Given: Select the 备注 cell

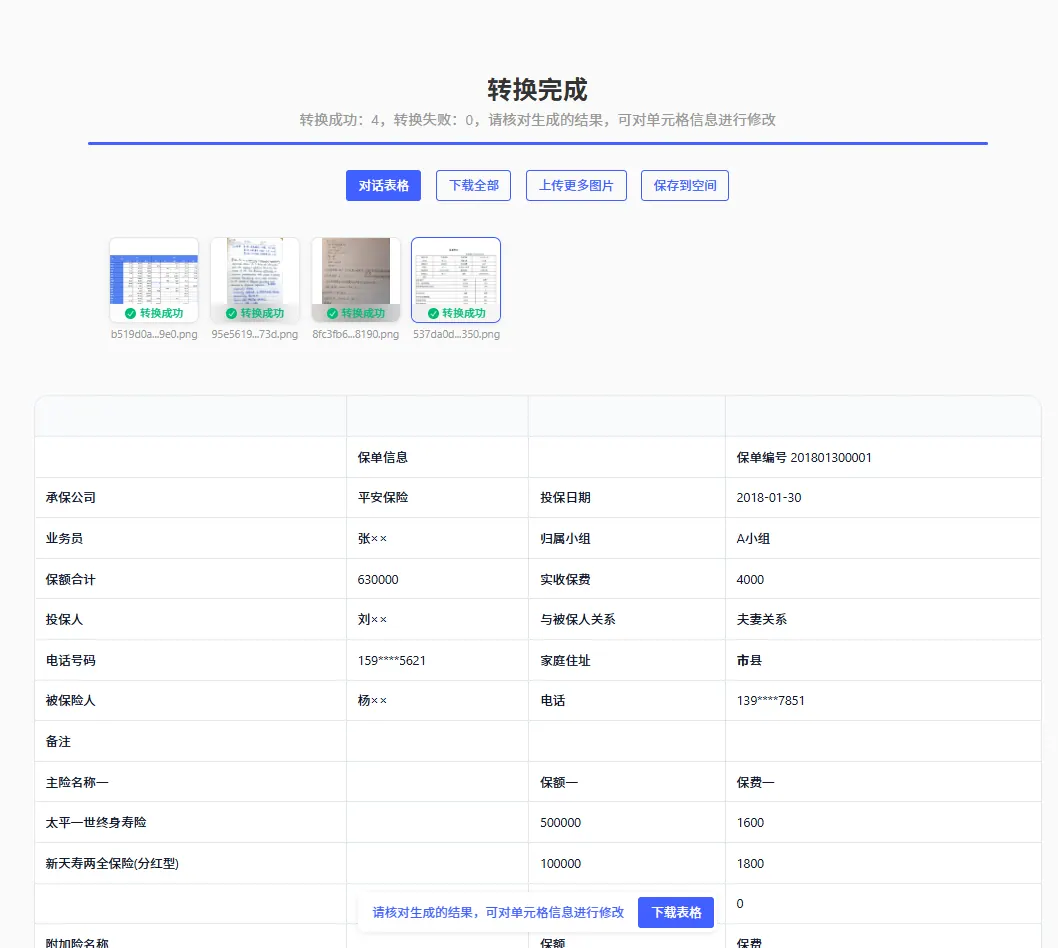Looking at the screenshot, I should pos(191,741).
